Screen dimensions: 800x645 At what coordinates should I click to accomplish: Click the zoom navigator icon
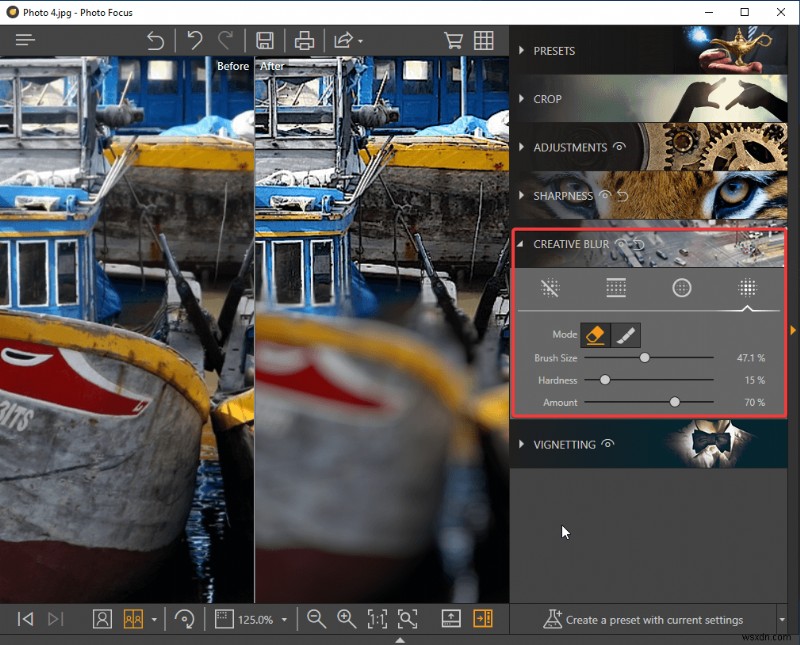[x=224, y=619]
